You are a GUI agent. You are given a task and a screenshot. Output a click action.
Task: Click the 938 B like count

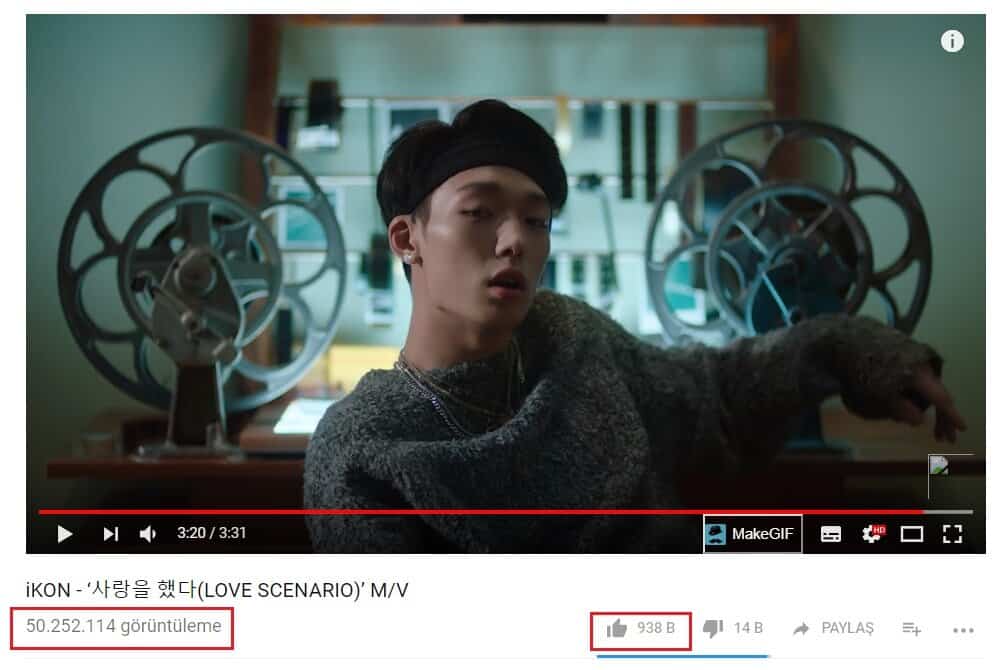coord(656,629)
